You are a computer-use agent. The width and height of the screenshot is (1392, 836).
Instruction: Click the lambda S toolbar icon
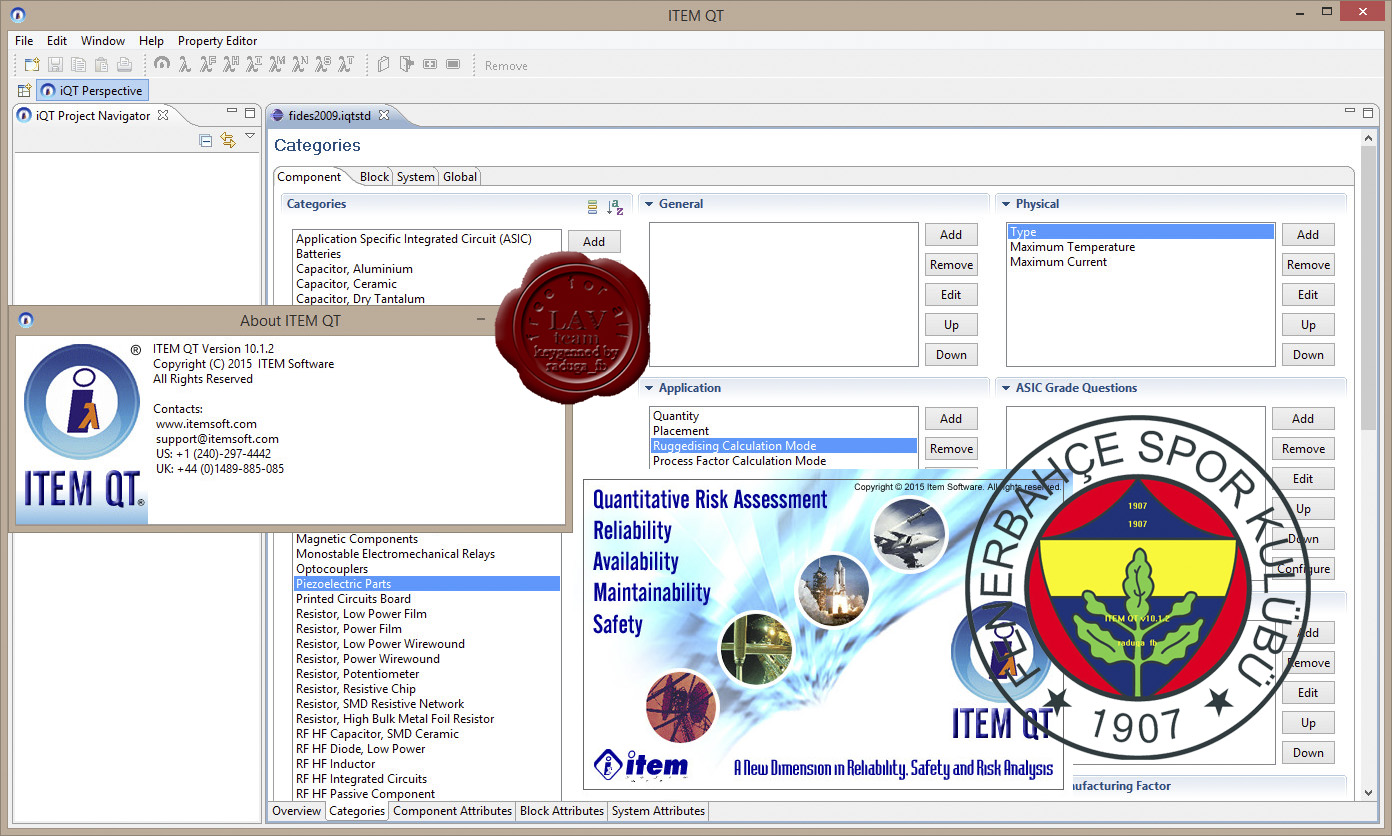323,65
